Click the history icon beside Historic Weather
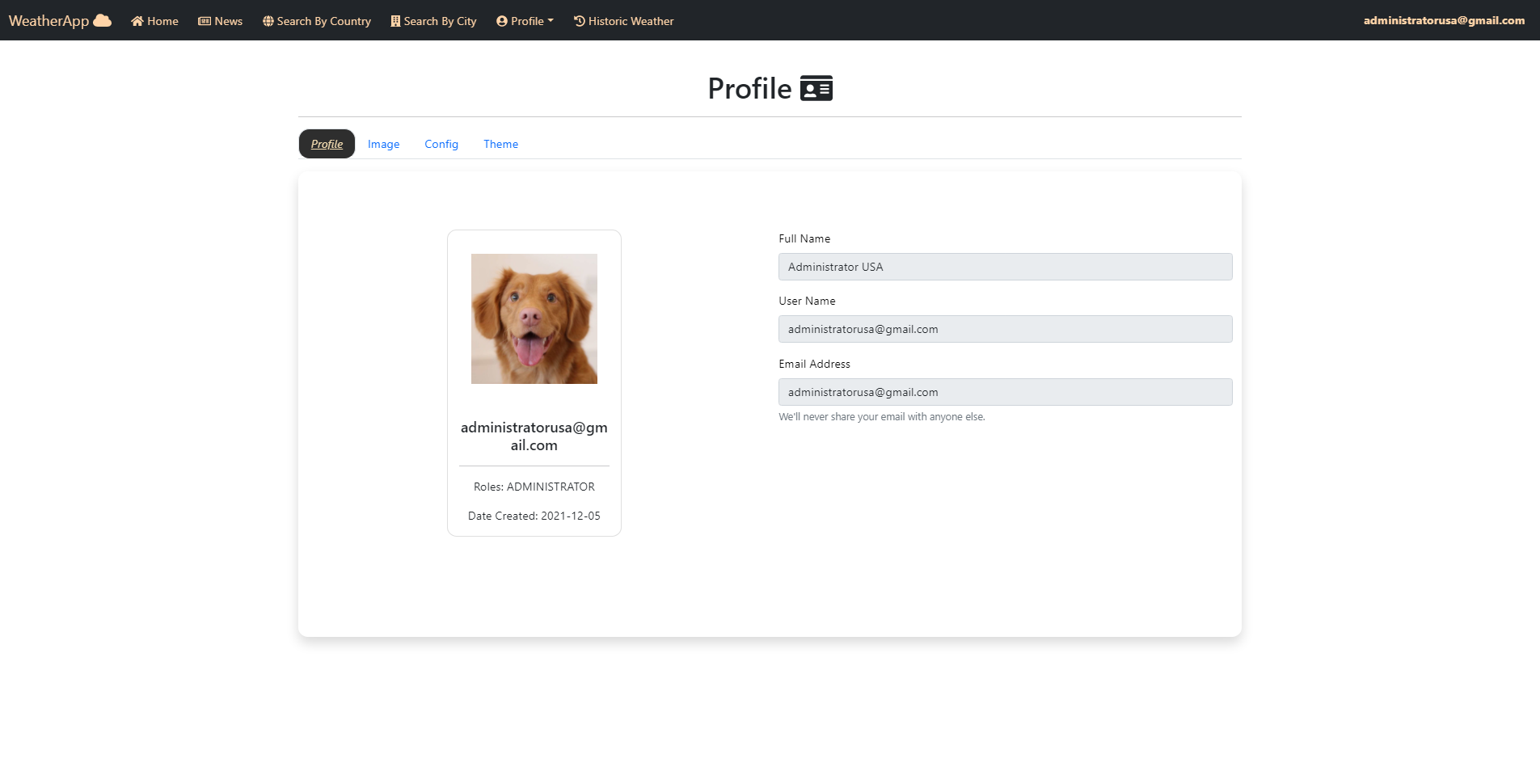1540x784 pixels. click(x=579, y=21)
